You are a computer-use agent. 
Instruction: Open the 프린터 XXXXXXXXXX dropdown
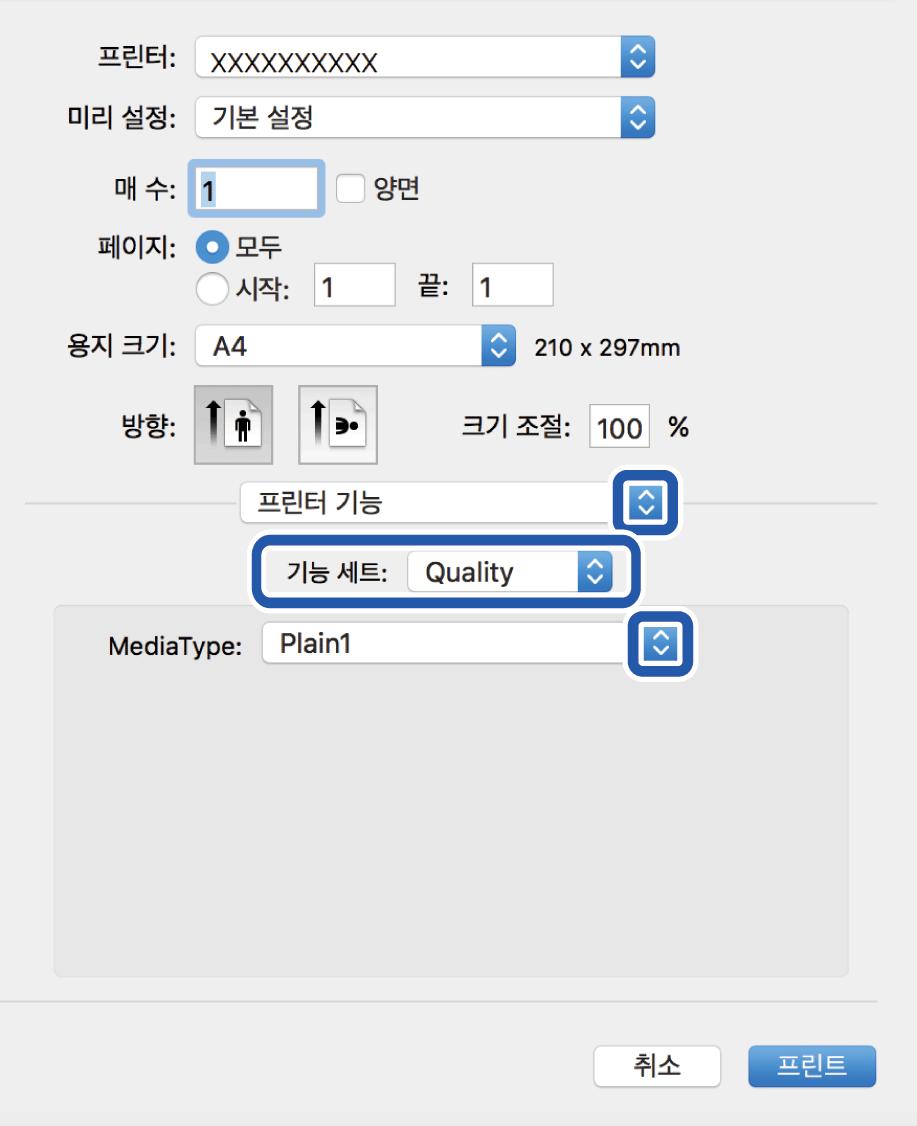point(408,60)
